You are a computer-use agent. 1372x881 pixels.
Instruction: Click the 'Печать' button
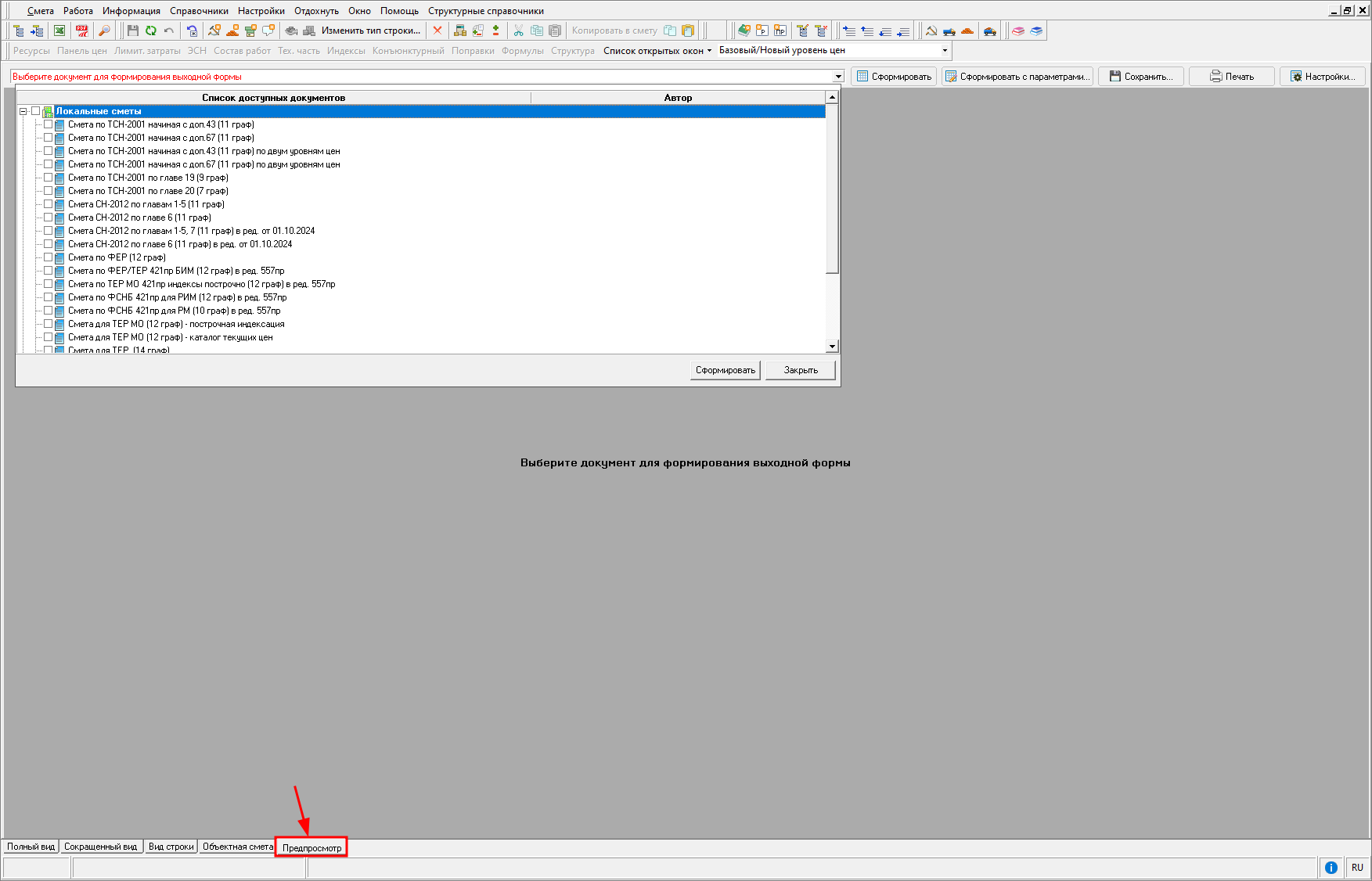coord(1232,77)
